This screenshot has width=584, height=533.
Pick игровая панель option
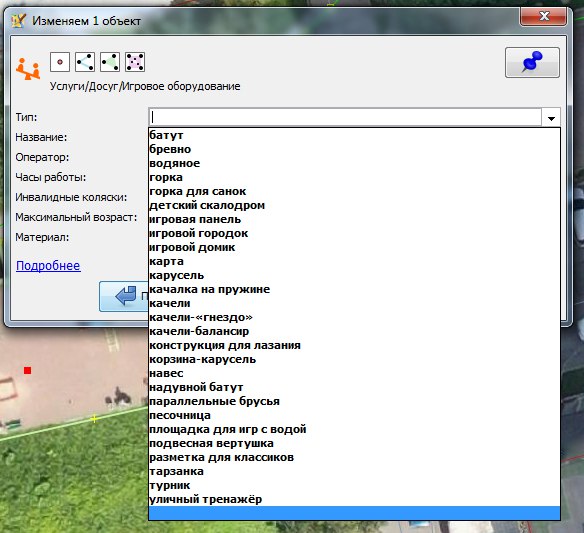coord(354,219)
